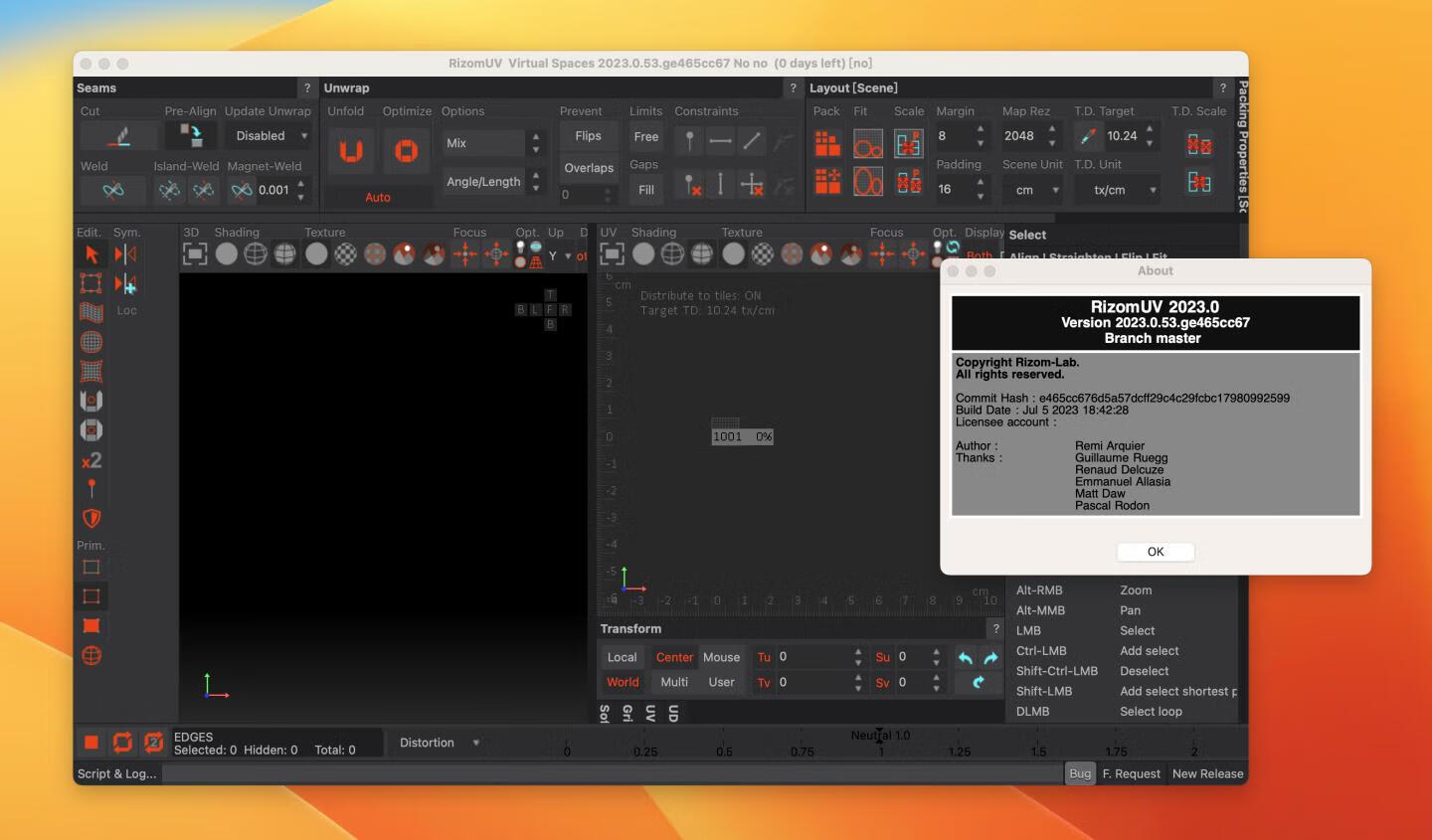The height and width of the screenshot is (840, 1432).
Task: Open the Script & Log panel
Action: point(117,773)
